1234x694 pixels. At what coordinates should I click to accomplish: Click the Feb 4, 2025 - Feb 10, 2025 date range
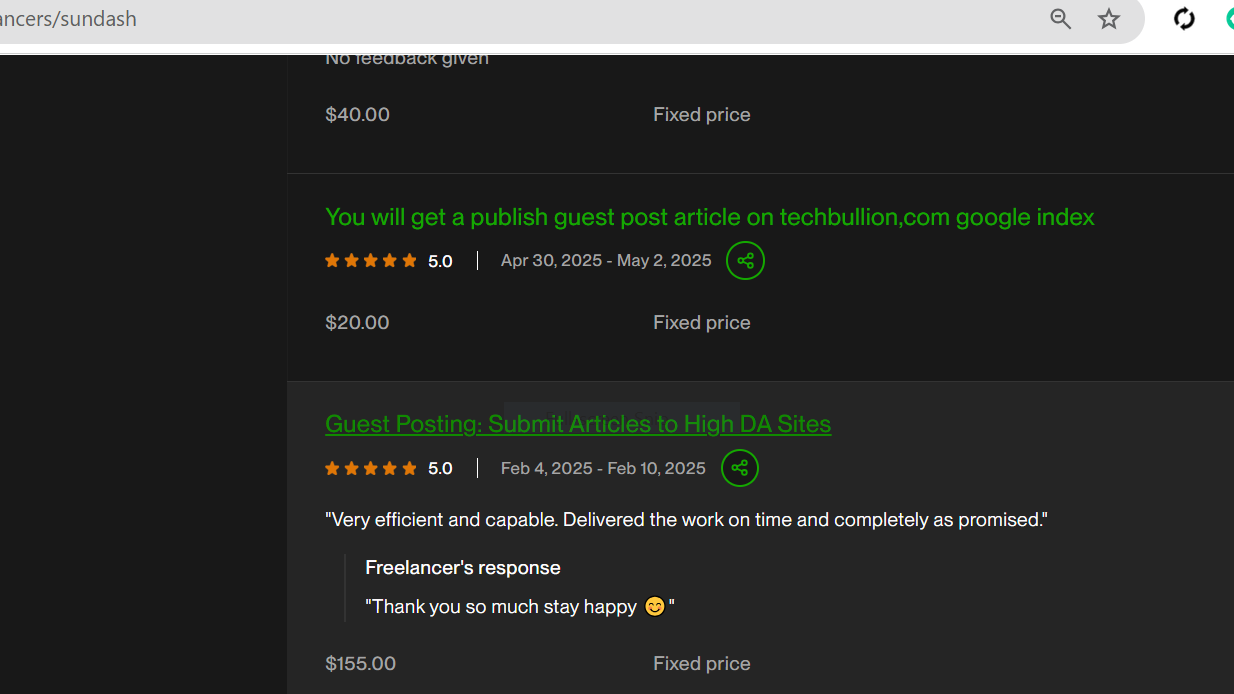tap(603, 468)
